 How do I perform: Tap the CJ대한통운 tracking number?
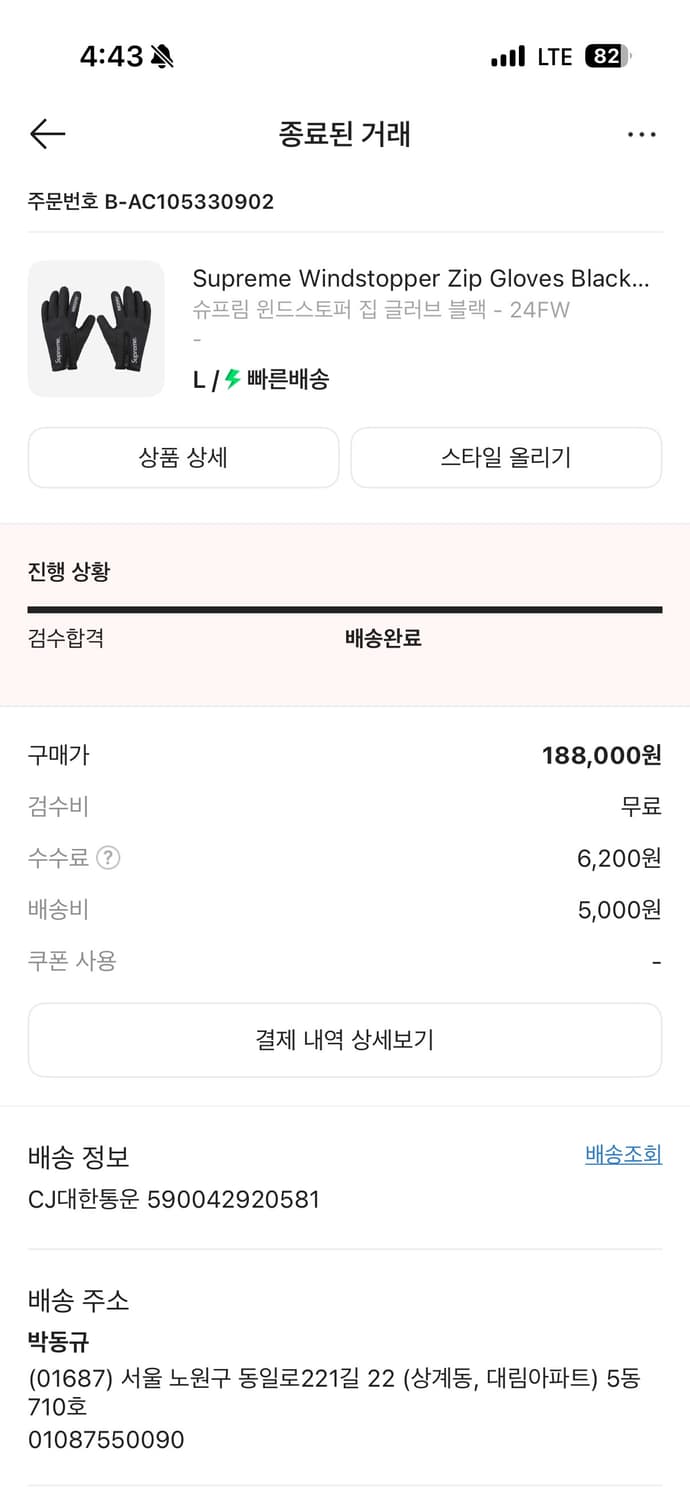point(173,1199)
